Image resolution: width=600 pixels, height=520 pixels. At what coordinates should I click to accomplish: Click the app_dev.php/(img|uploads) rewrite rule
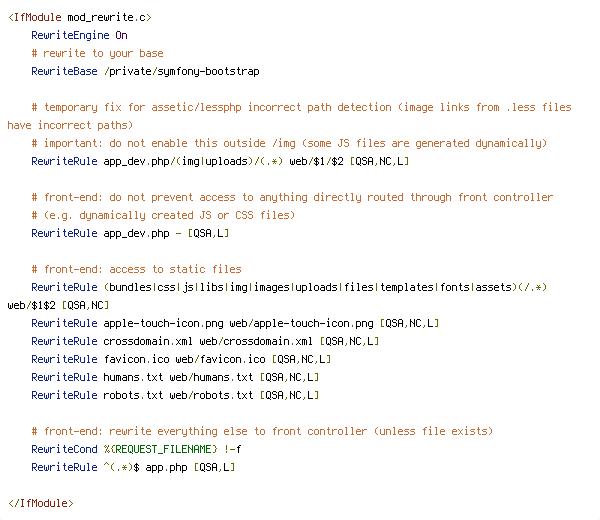click(220, 161)
